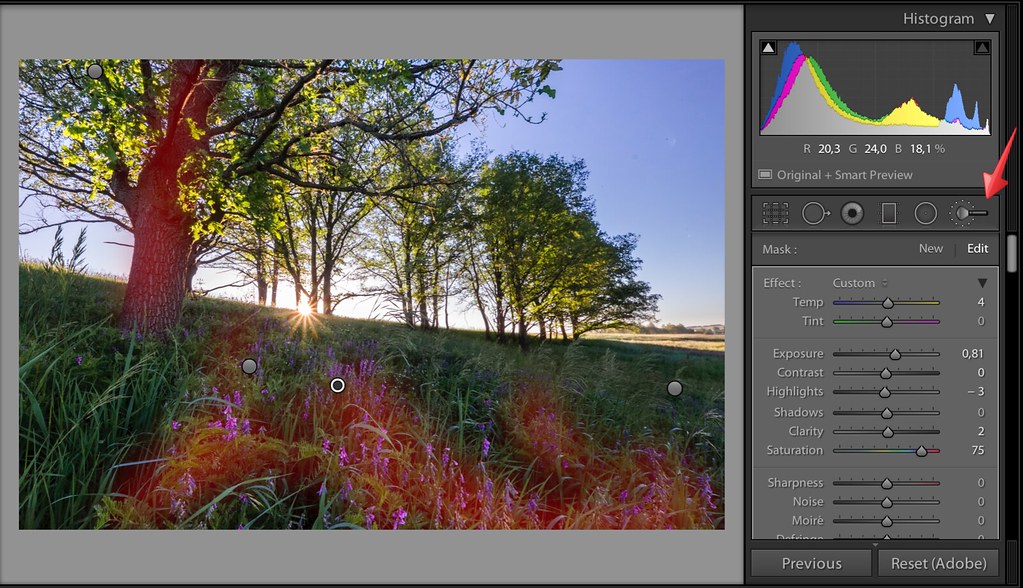This screenshot has height=588, width=1023.
Task: Collapse the Histogram panel
Action: [989, 18]
